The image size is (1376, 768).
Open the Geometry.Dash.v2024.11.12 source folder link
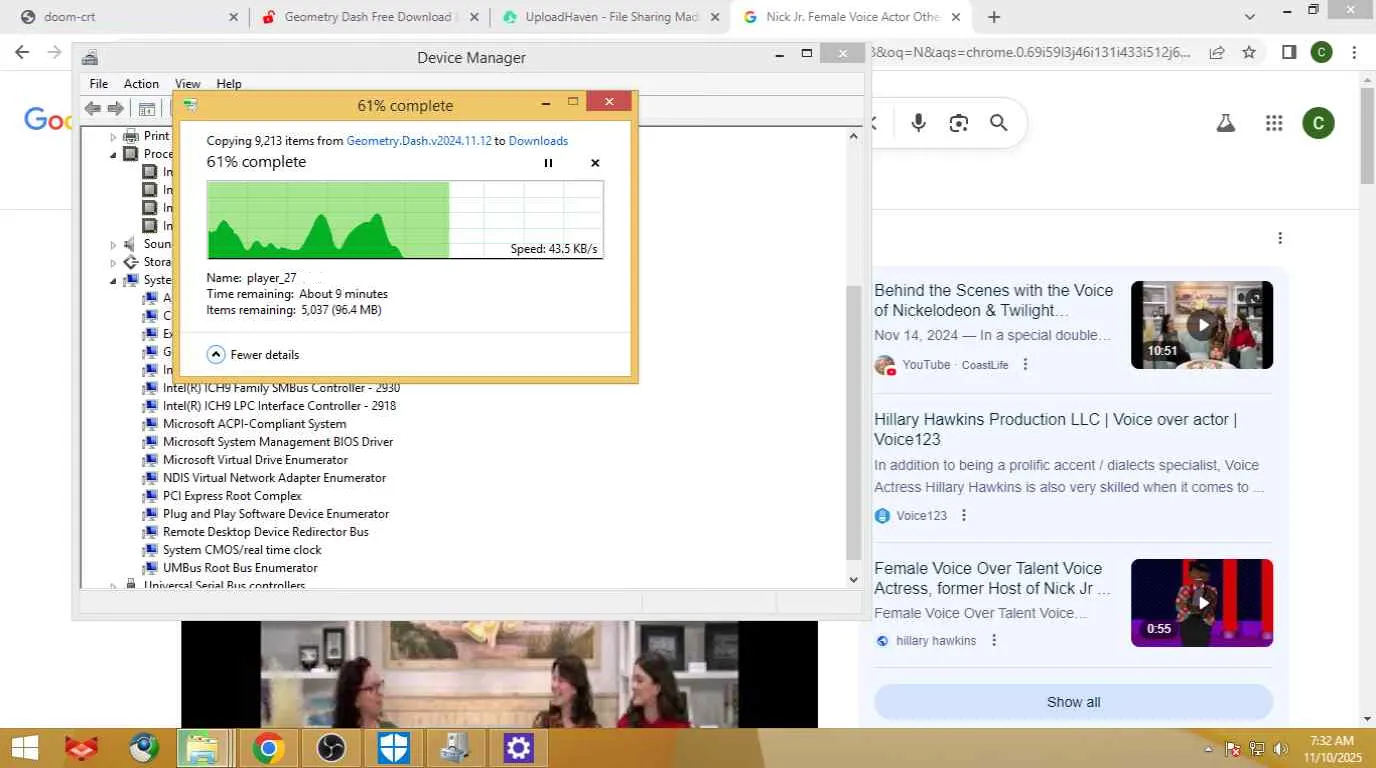(x=419, y=141)
